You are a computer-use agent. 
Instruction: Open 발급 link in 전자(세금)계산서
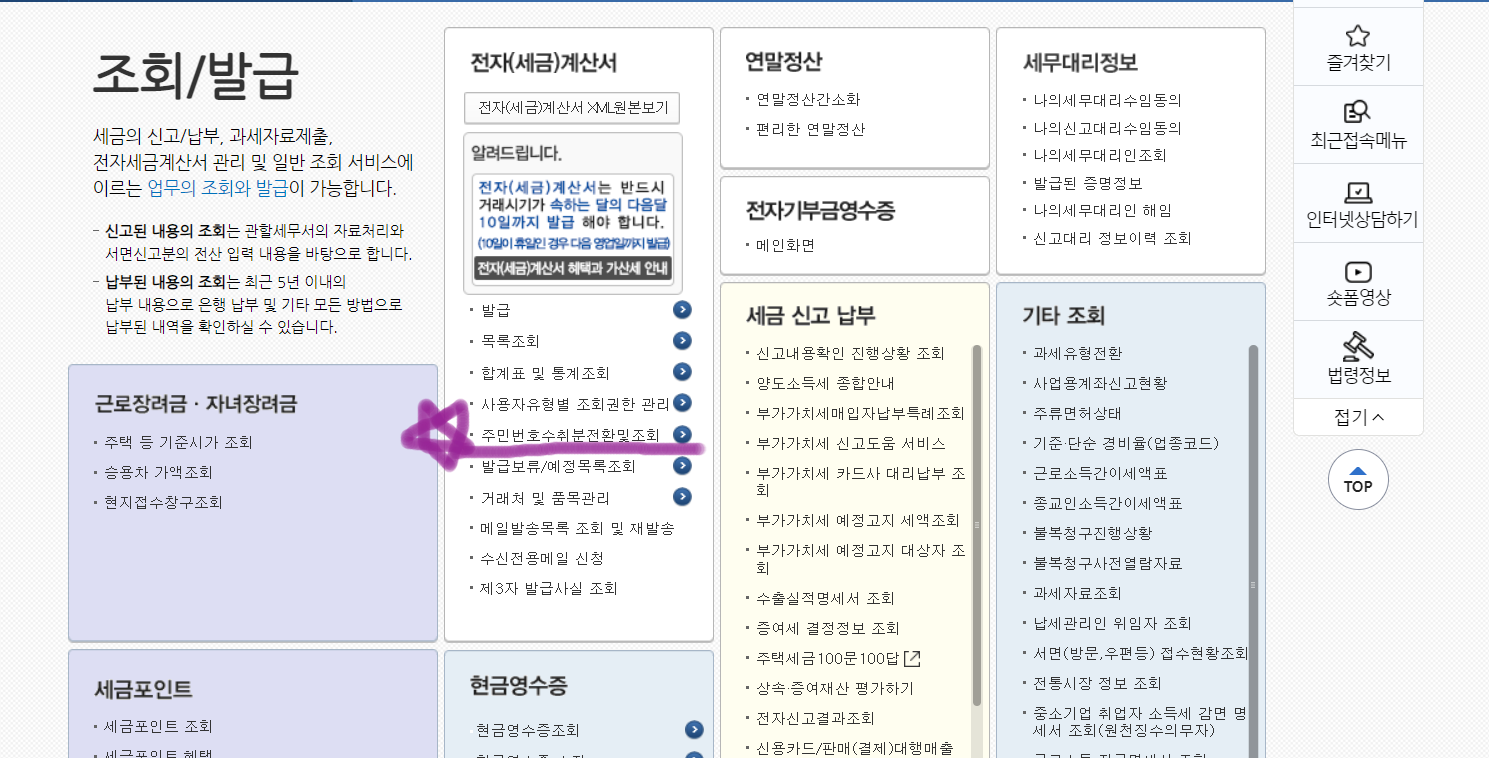tap(496, 311)
